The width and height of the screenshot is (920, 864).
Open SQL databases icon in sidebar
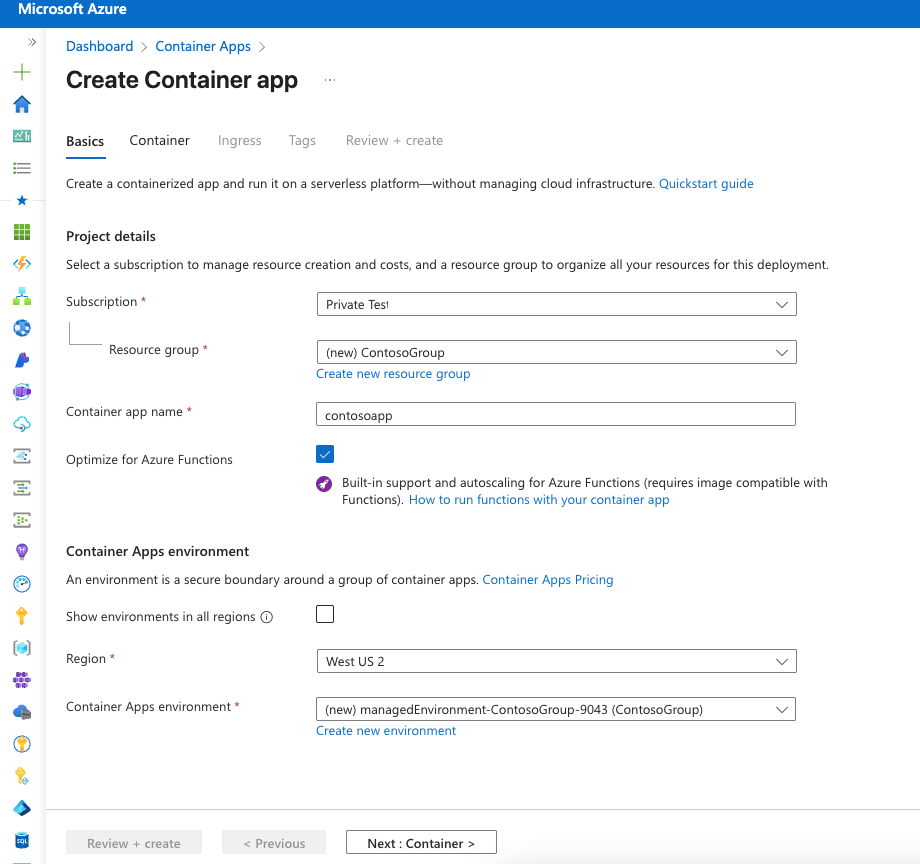point(22,840)
